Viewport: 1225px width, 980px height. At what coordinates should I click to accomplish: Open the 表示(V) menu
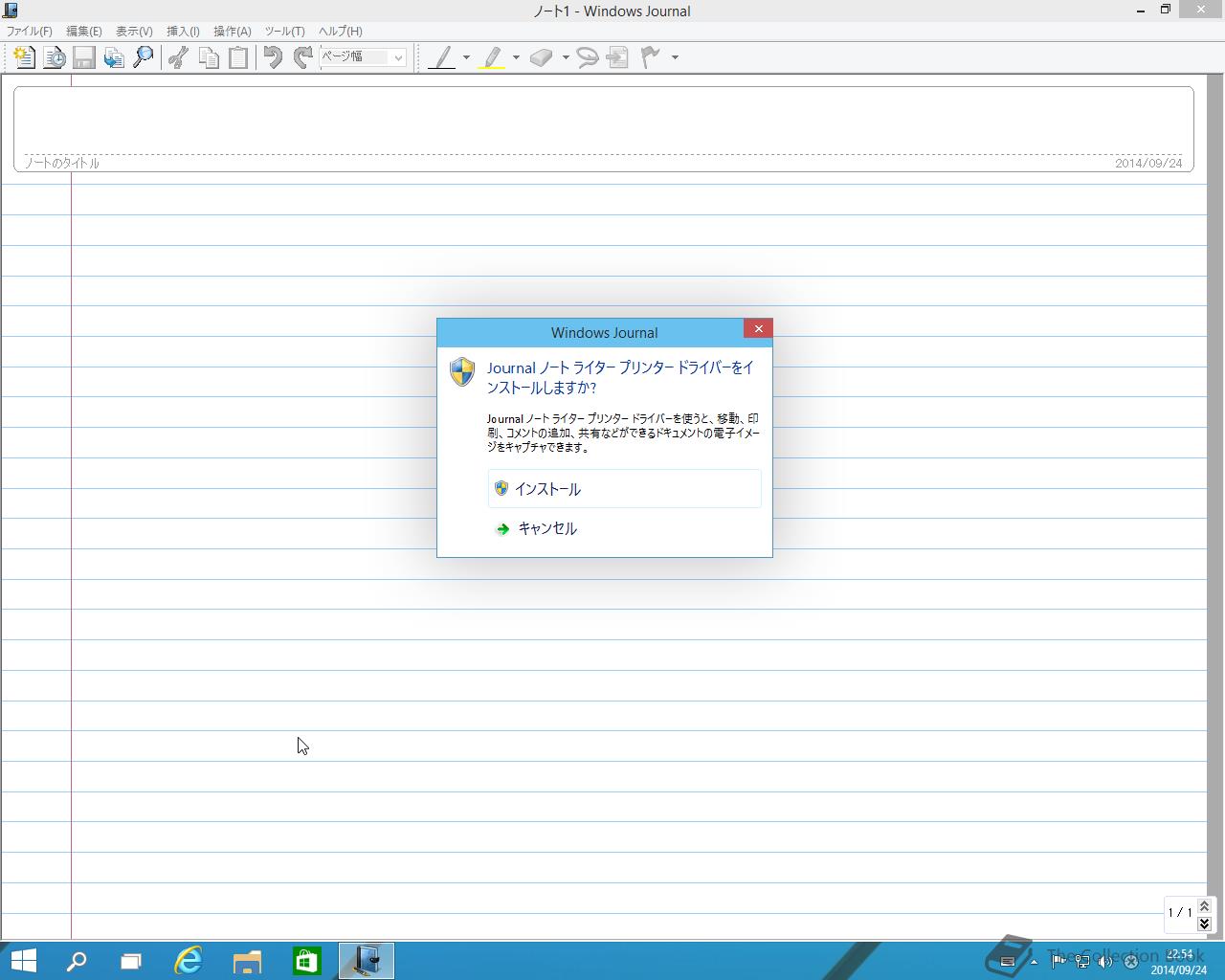[x=134, y=32]
